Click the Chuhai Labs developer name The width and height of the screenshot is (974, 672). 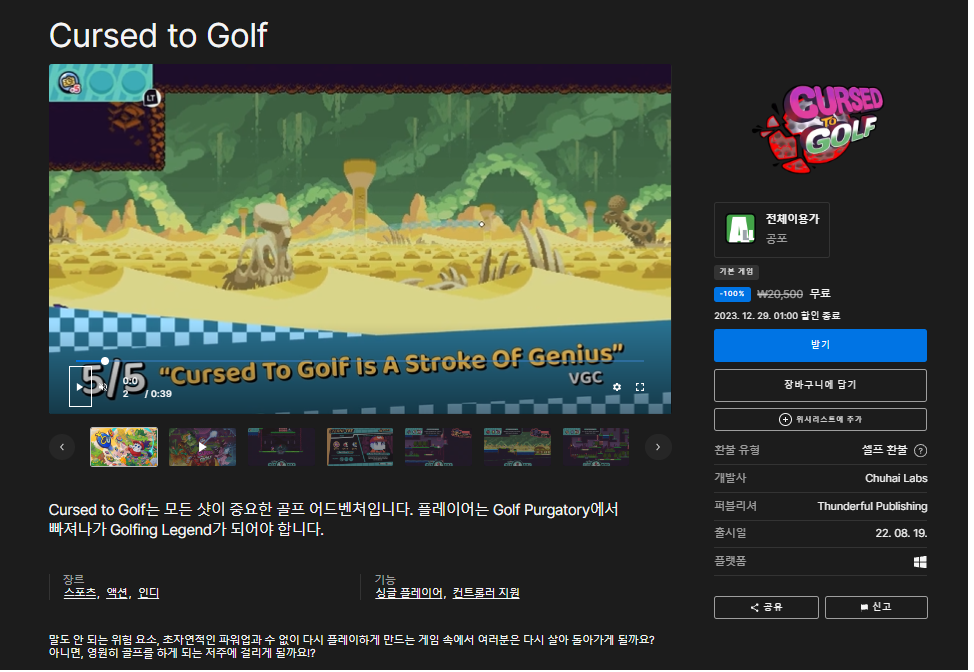[896, 478]
